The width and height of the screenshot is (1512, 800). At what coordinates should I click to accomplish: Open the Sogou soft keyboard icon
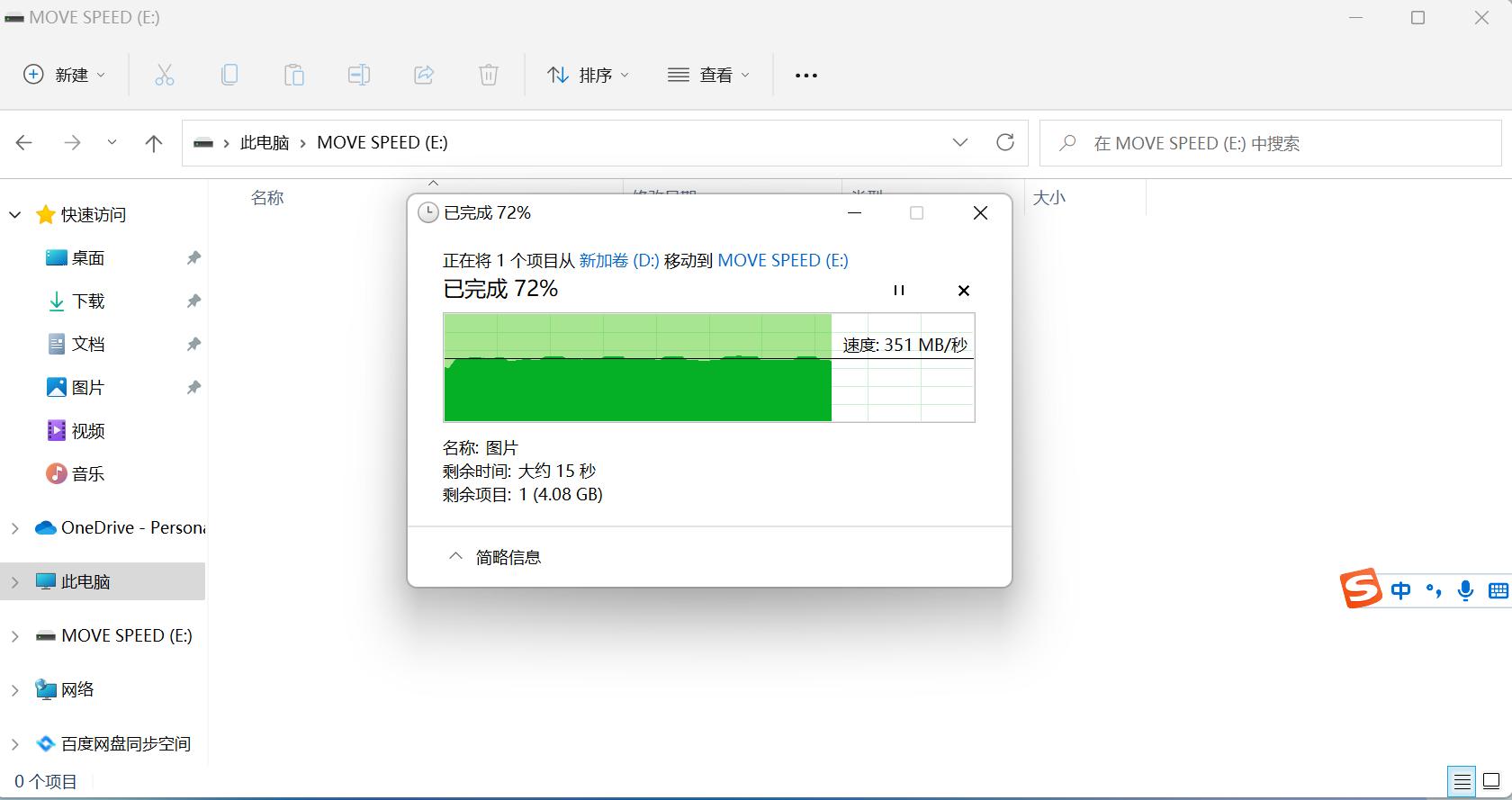click(x=1498, y=590)
